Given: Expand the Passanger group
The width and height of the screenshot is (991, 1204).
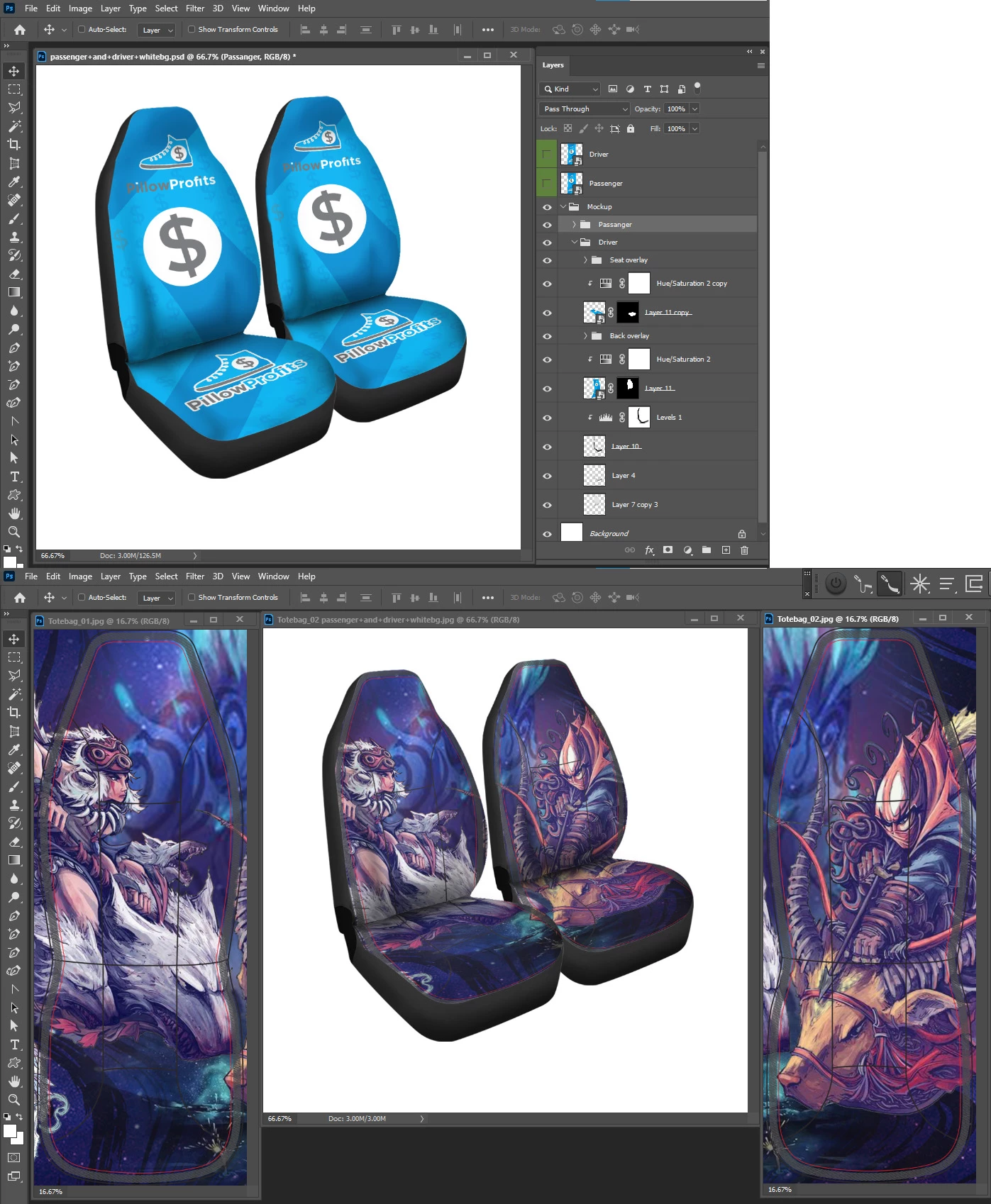Looking at the screenshot, I should (574, 224).
